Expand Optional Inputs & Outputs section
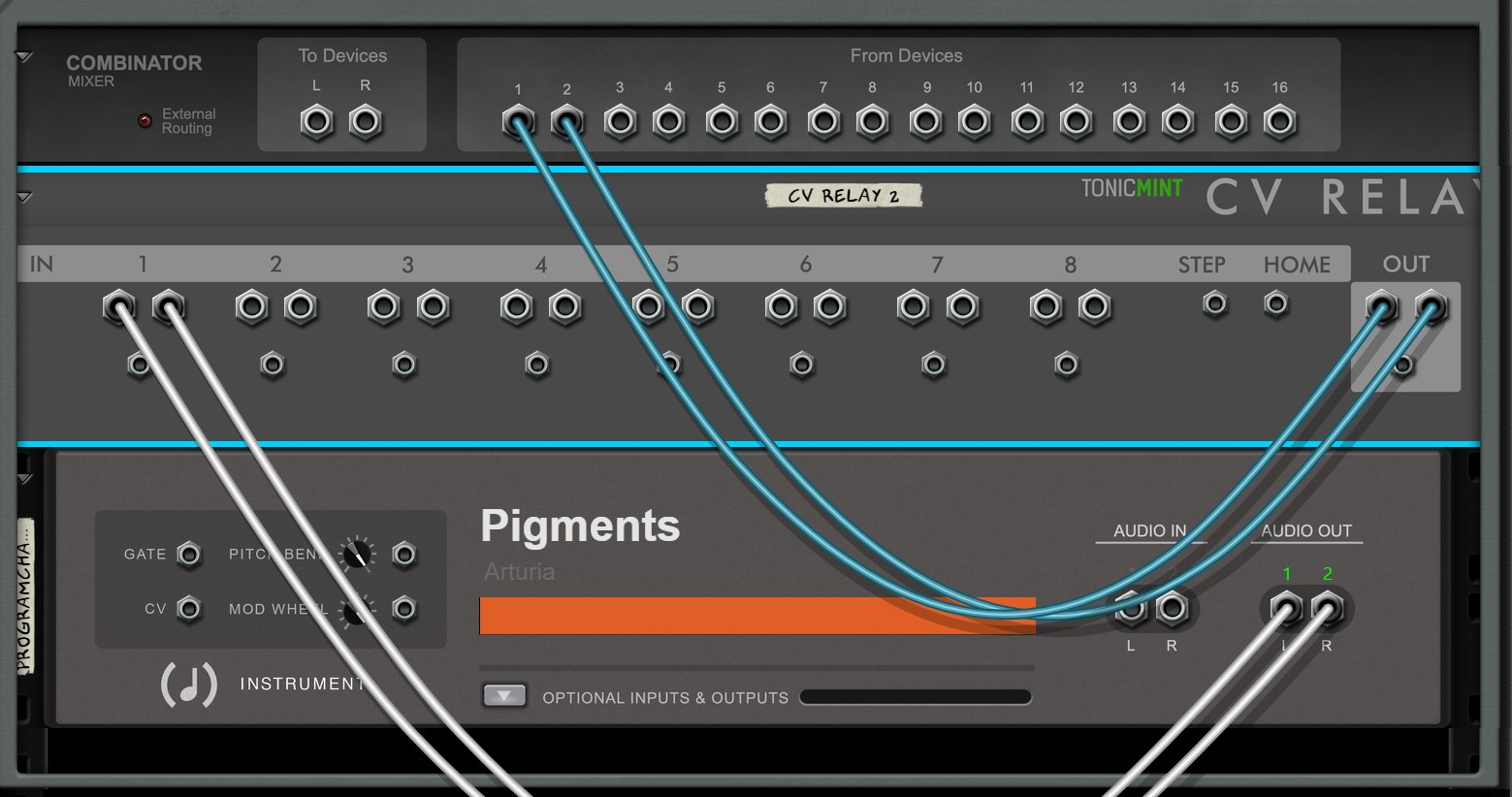Viewport: 1512px width, 797px height. pyautogui.click(x=504, y=696)
